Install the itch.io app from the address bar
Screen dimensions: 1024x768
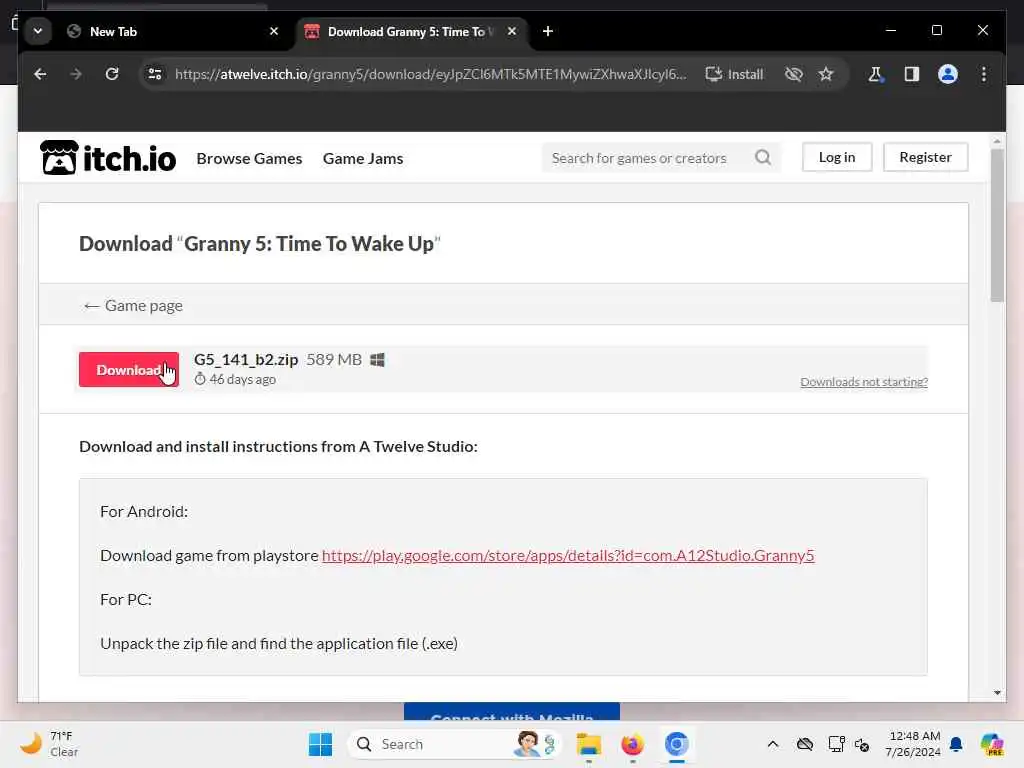735,74
